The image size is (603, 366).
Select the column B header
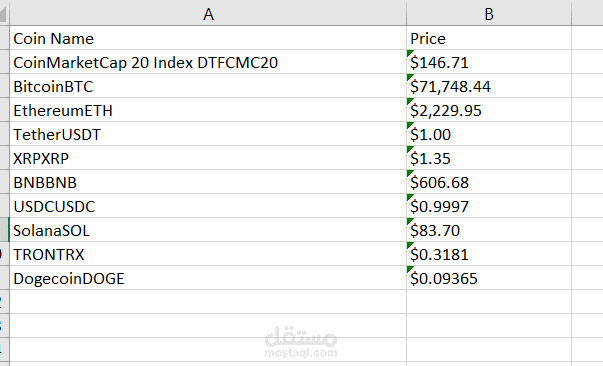pos(489,14)
